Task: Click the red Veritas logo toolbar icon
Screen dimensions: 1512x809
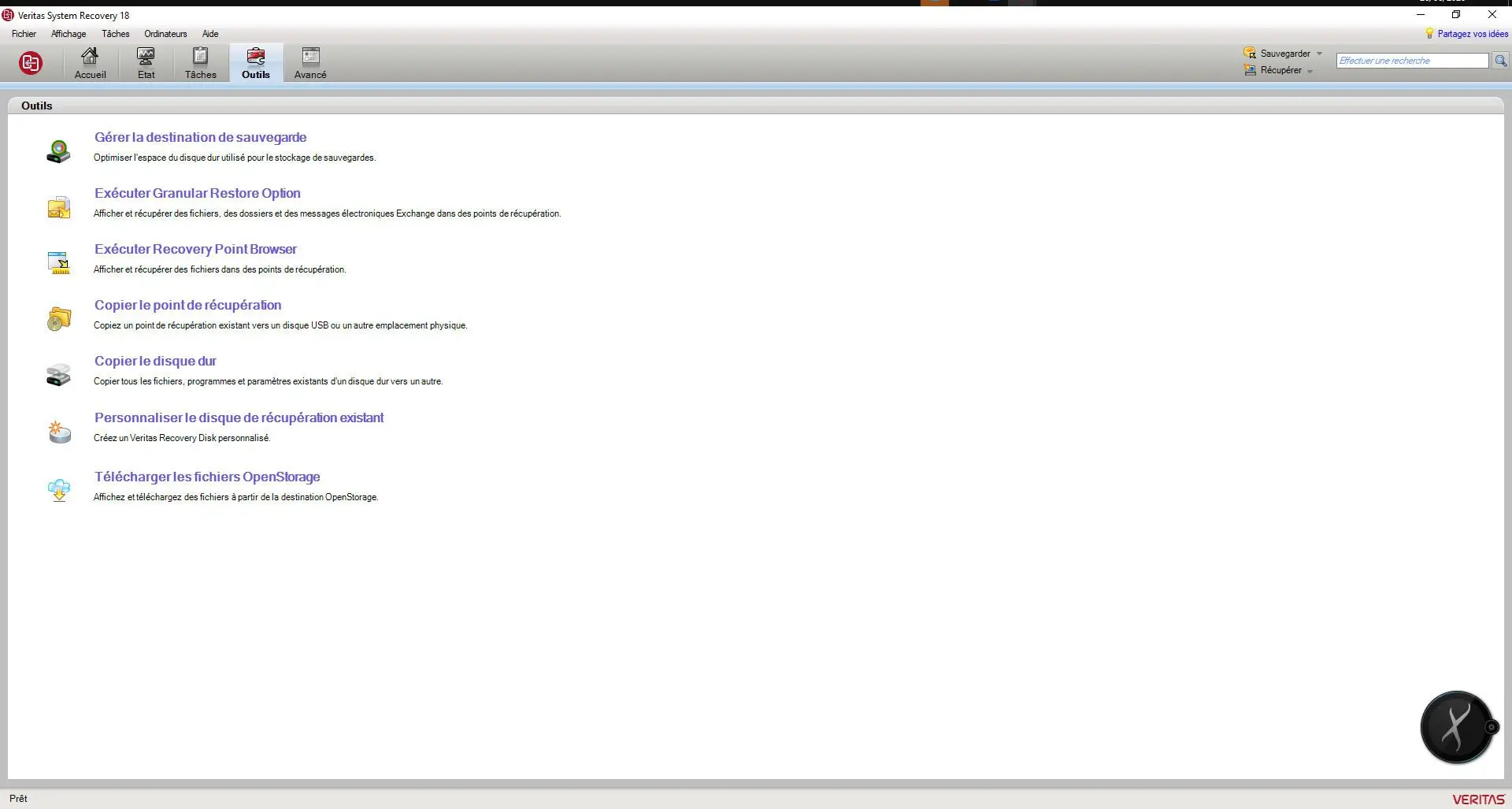Action: 31,63
